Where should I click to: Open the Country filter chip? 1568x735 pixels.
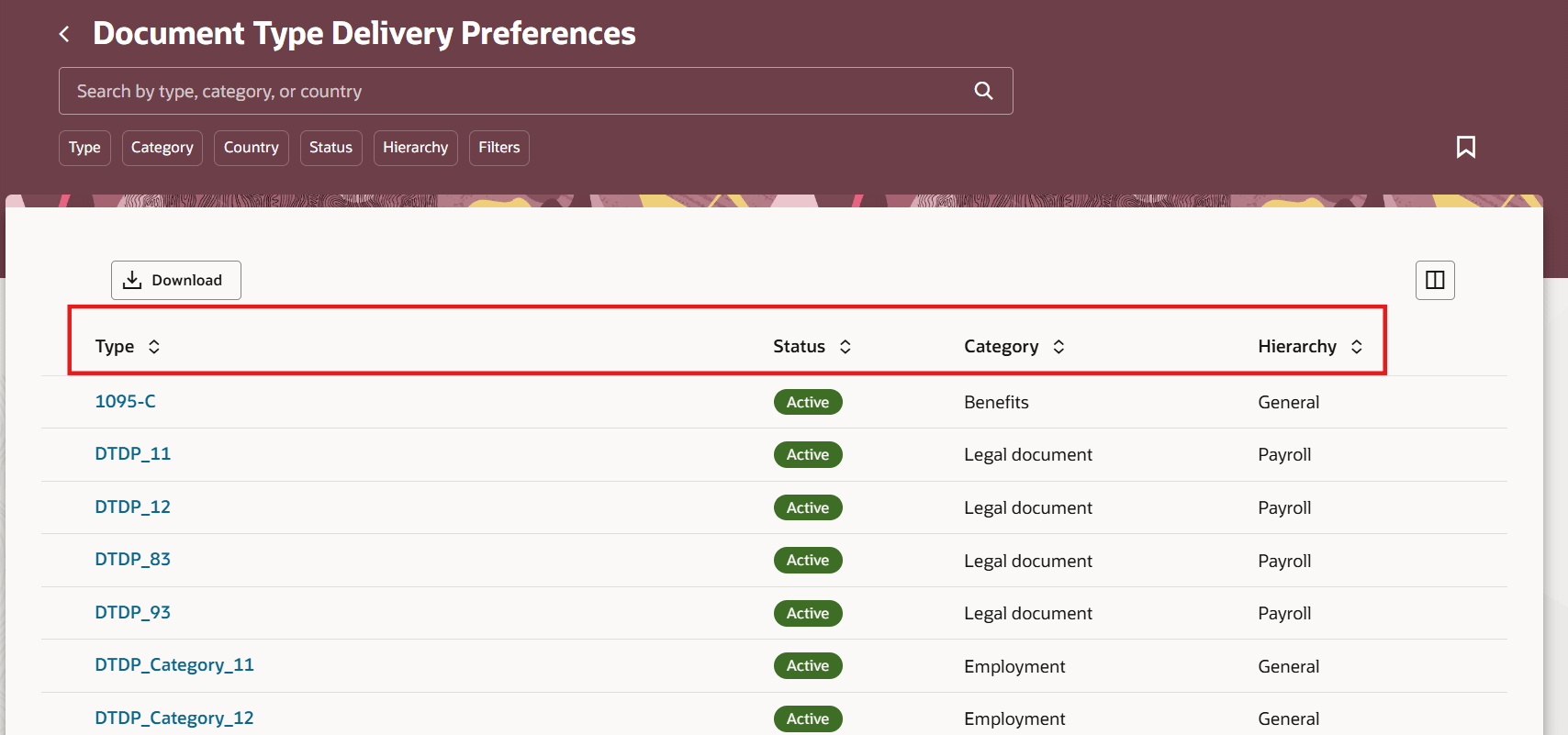[251, 148]
